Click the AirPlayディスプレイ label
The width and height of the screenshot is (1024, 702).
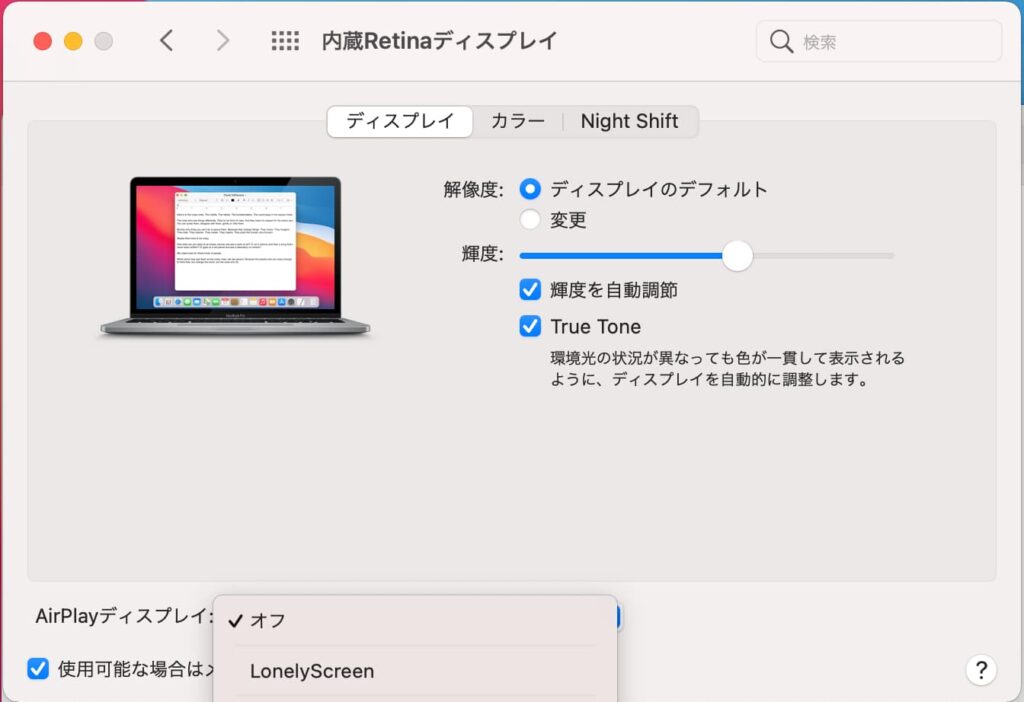coord(124,616)
